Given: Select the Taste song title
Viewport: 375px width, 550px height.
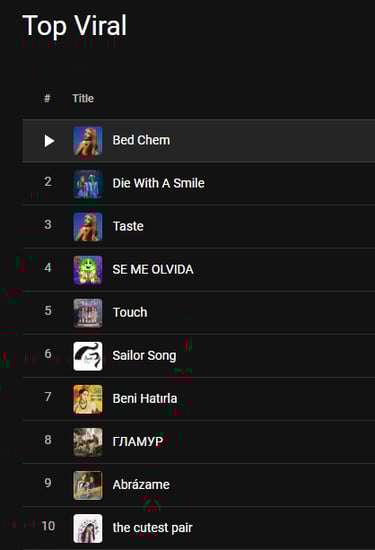Looking at the screenshot, I should 128,226.
